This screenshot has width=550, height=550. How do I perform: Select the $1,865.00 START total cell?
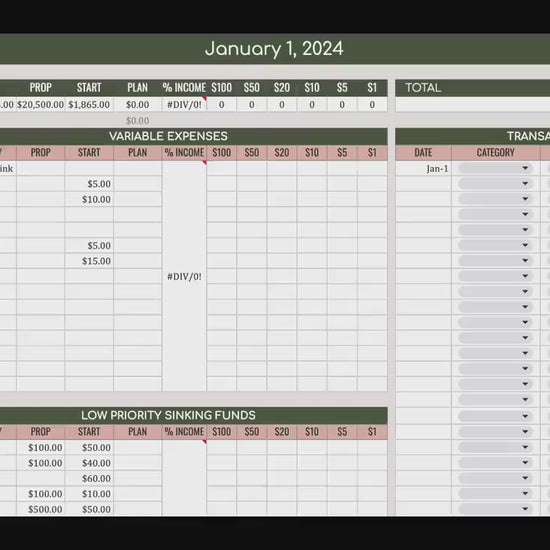click(x=89, y=105)
